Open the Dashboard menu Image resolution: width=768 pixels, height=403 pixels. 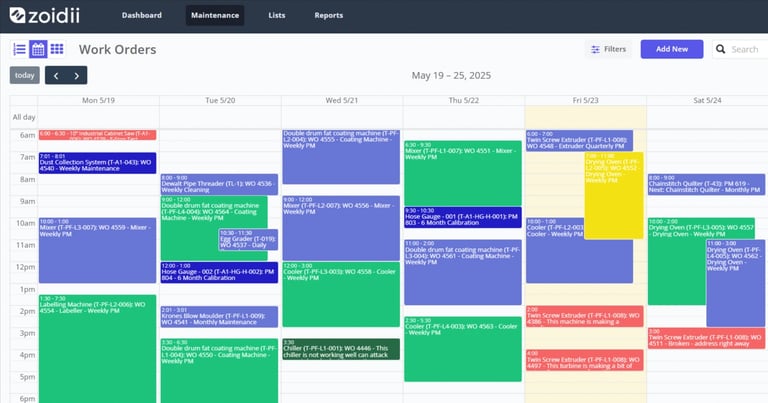[x=142, y=15]
